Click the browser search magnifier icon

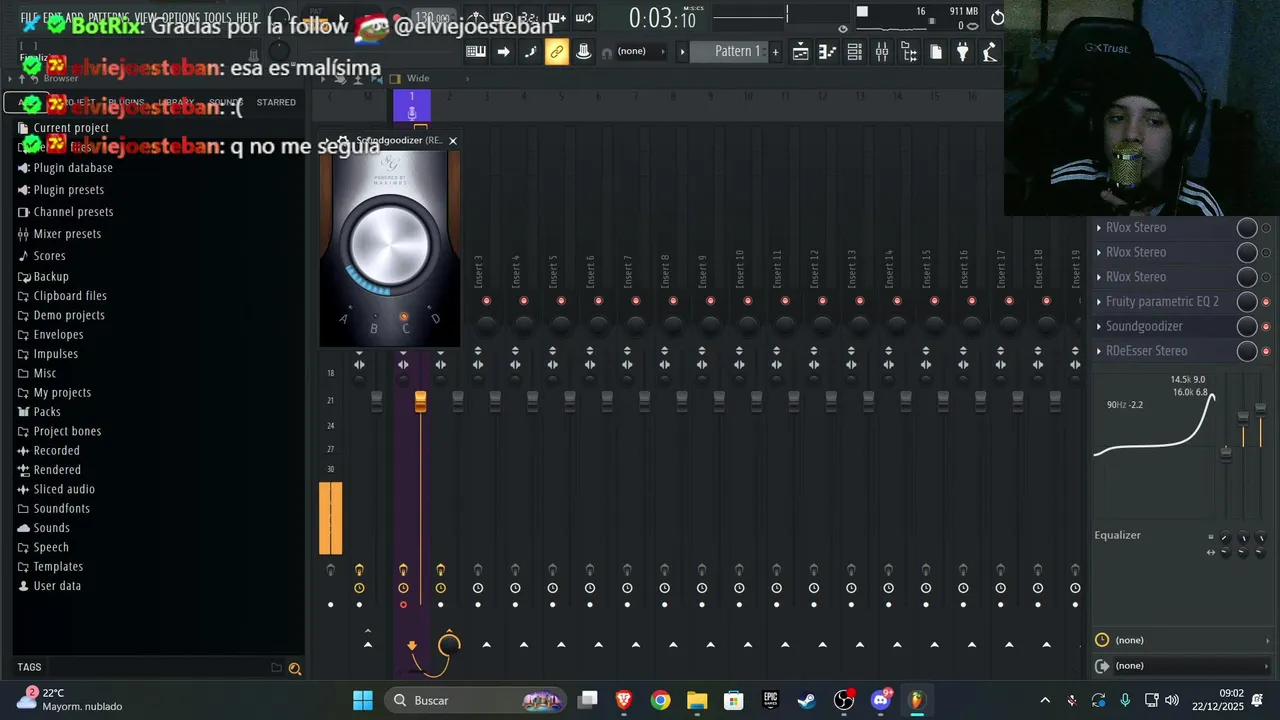(295, 668)
